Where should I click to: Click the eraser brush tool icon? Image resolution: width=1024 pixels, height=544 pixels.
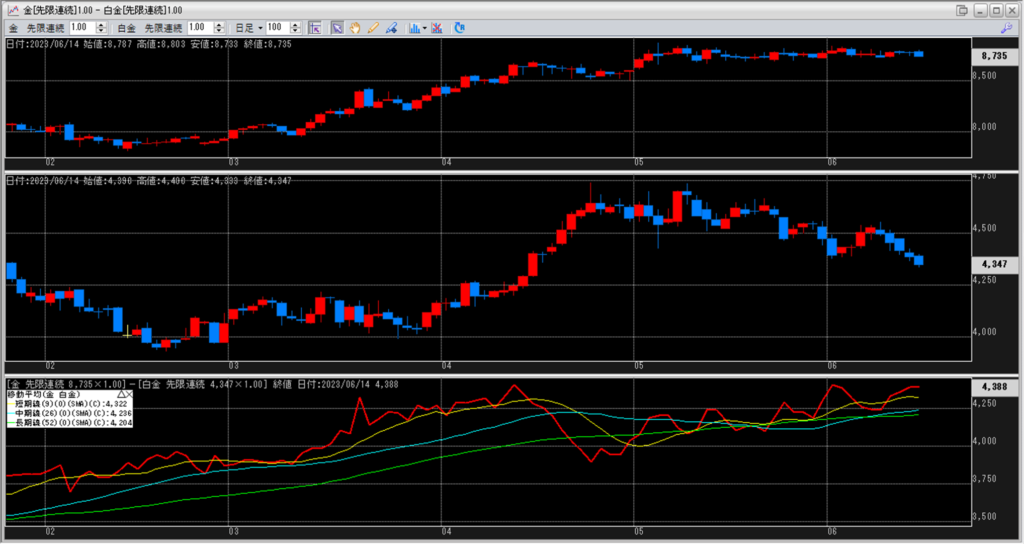[390, 27]
